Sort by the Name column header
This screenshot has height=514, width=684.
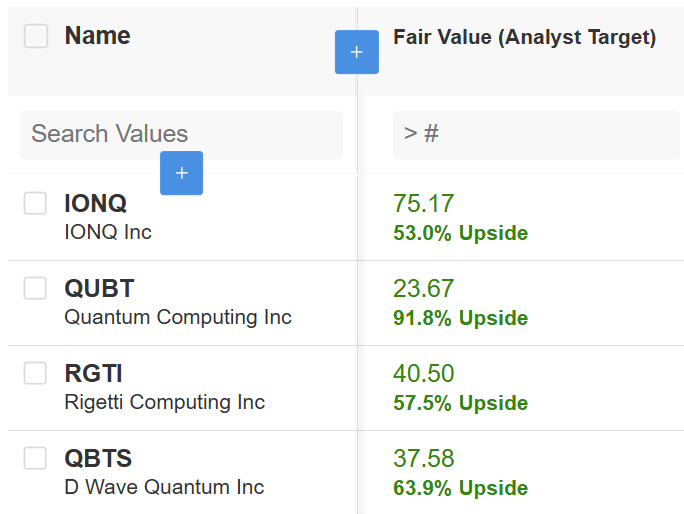pyautogui.click(x=97, y=36)
